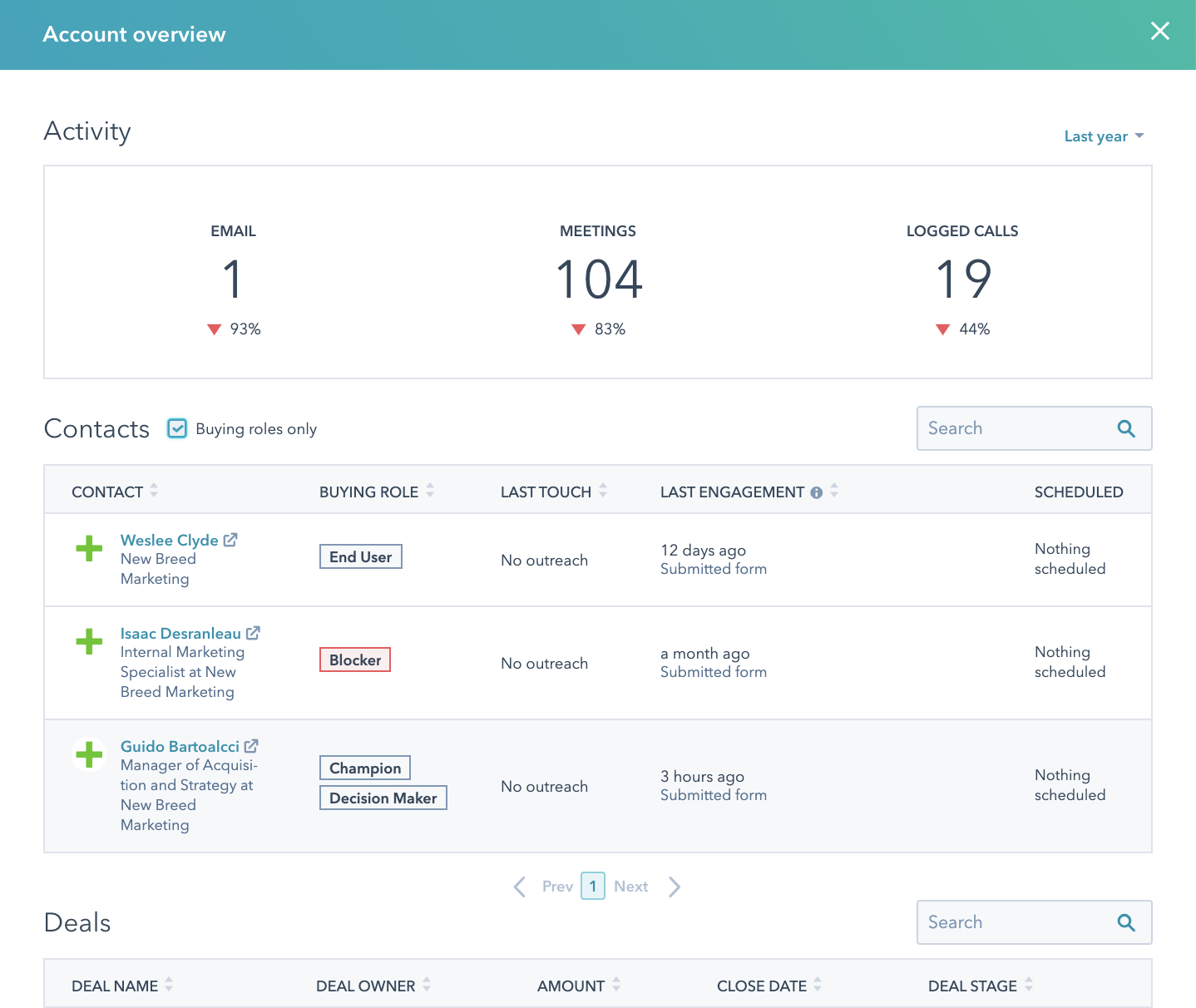Uncheck the Buying roles only checkbox

[177, 428]
